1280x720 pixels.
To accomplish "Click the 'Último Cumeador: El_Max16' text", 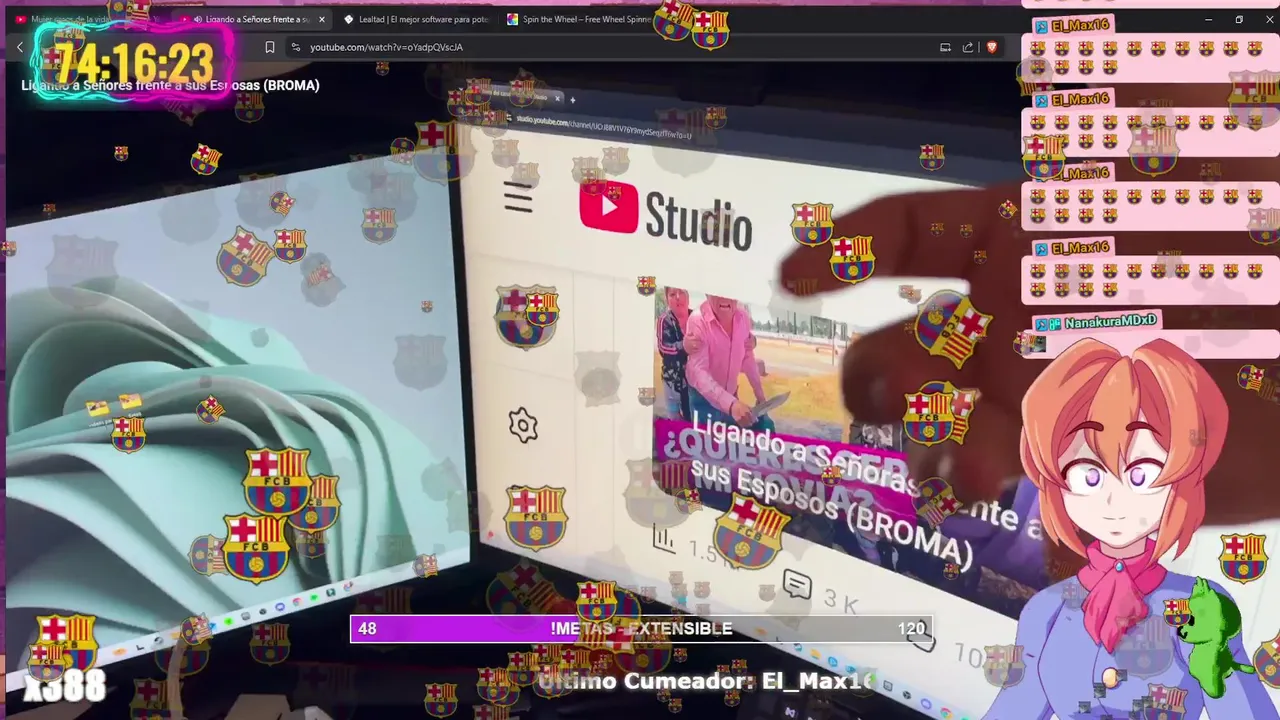I will tap(708, 682).
